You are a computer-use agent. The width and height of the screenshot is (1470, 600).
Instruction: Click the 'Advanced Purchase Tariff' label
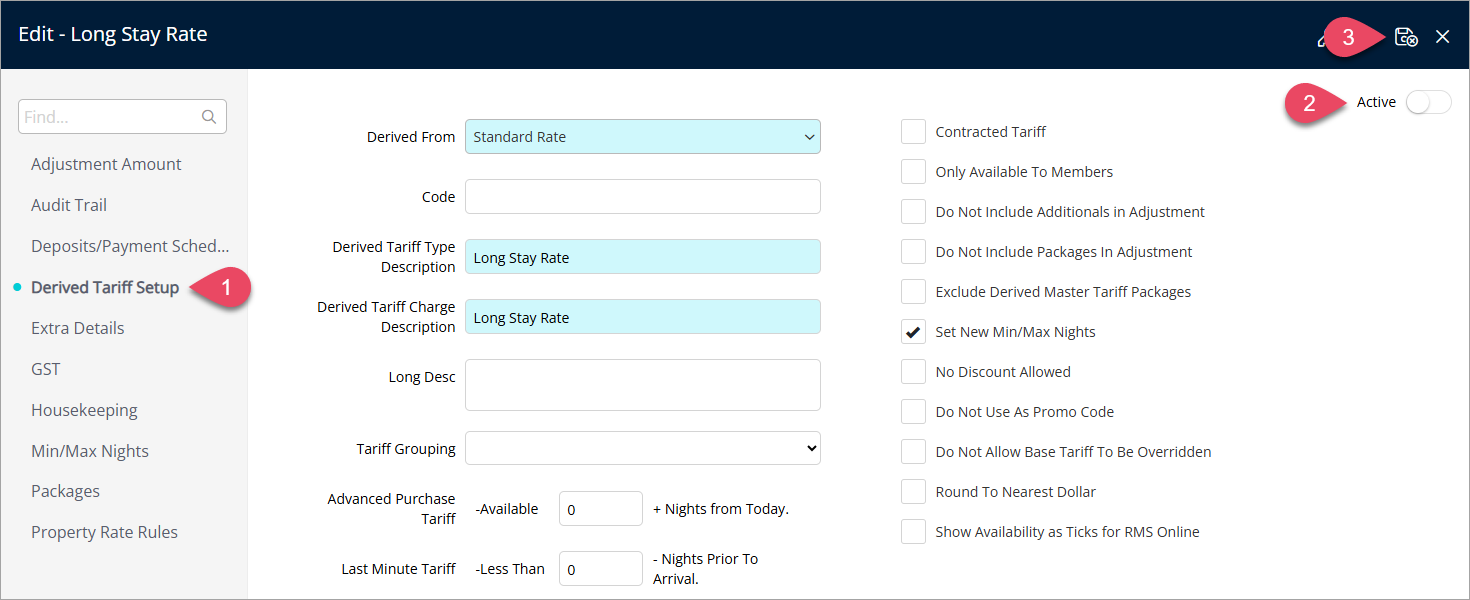tap(391, 509)
